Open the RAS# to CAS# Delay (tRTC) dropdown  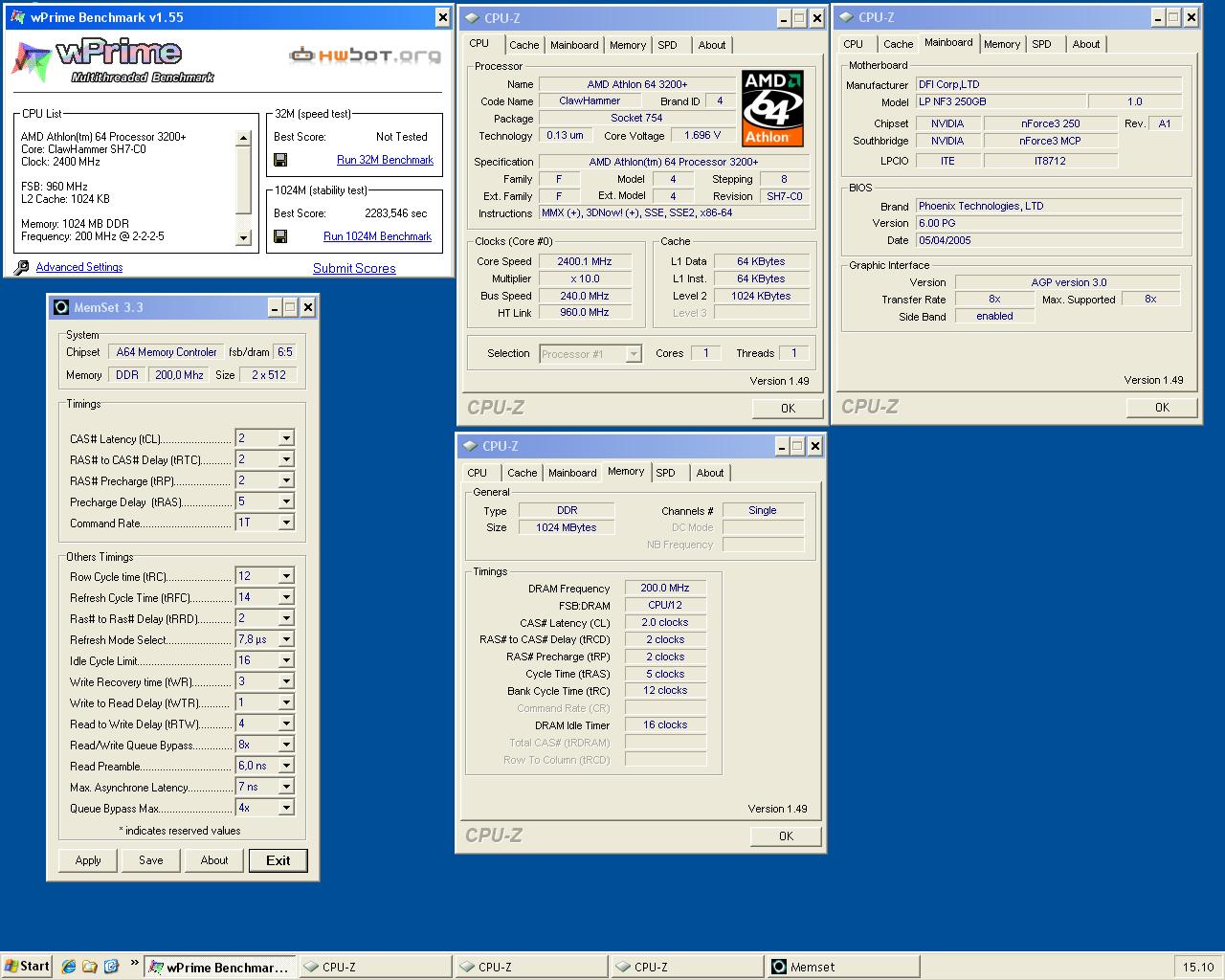(x=285, y=459)
